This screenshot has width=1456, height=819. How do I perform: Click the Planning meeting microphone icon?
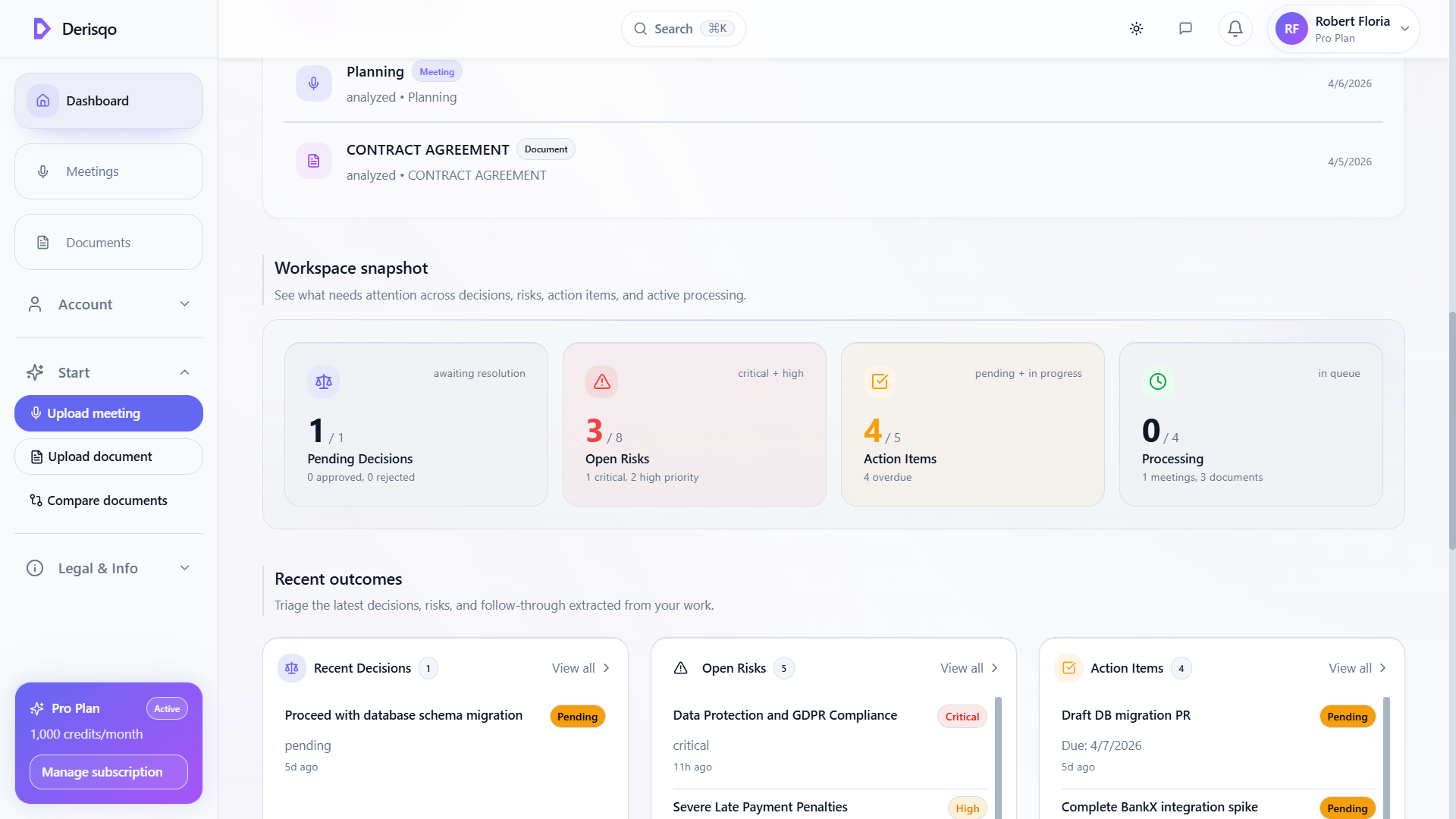pyautogui.click(x=314, y=83)
